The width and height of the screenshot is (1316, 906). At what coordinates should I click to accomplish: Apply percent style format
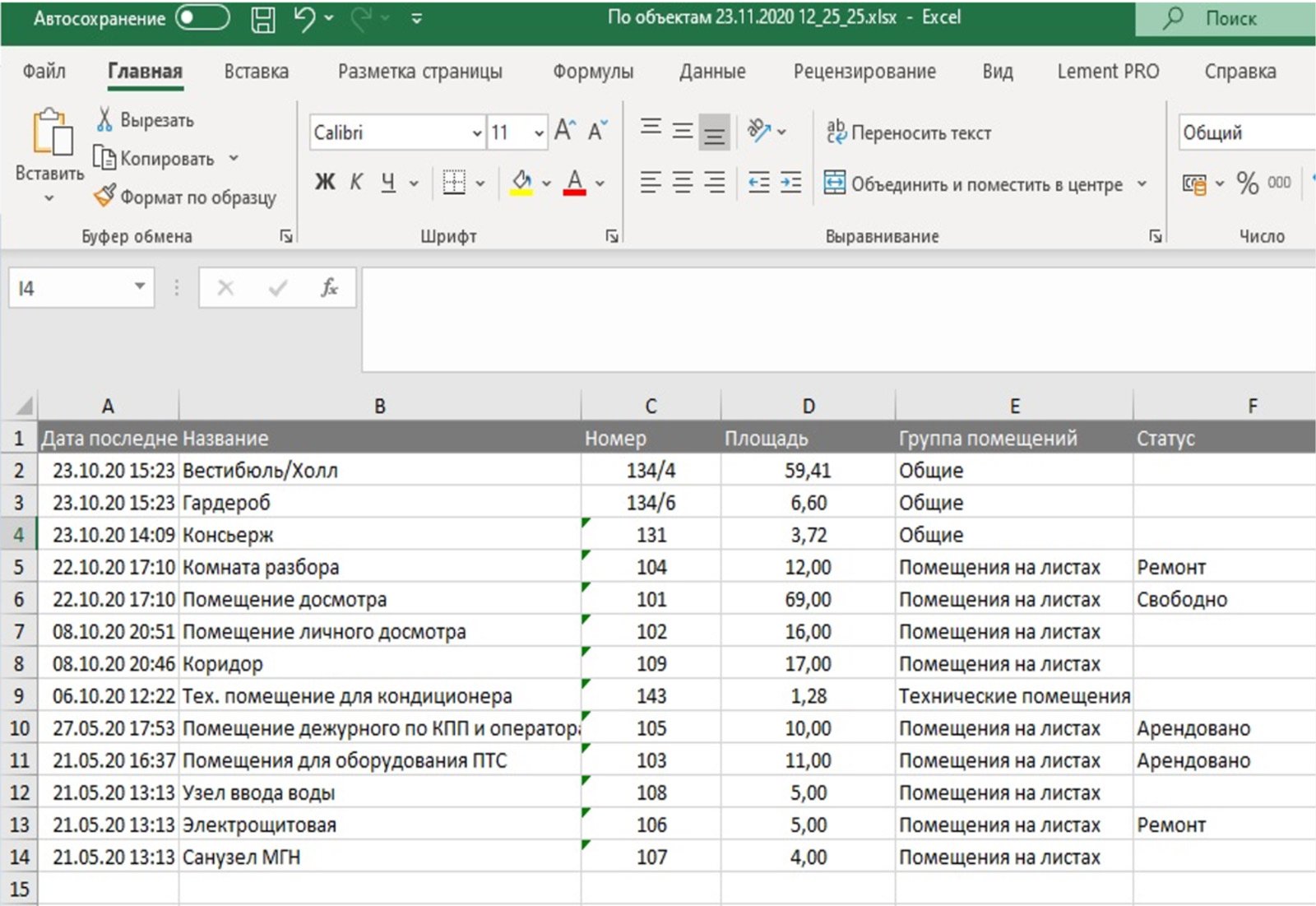click(1247, 183)
